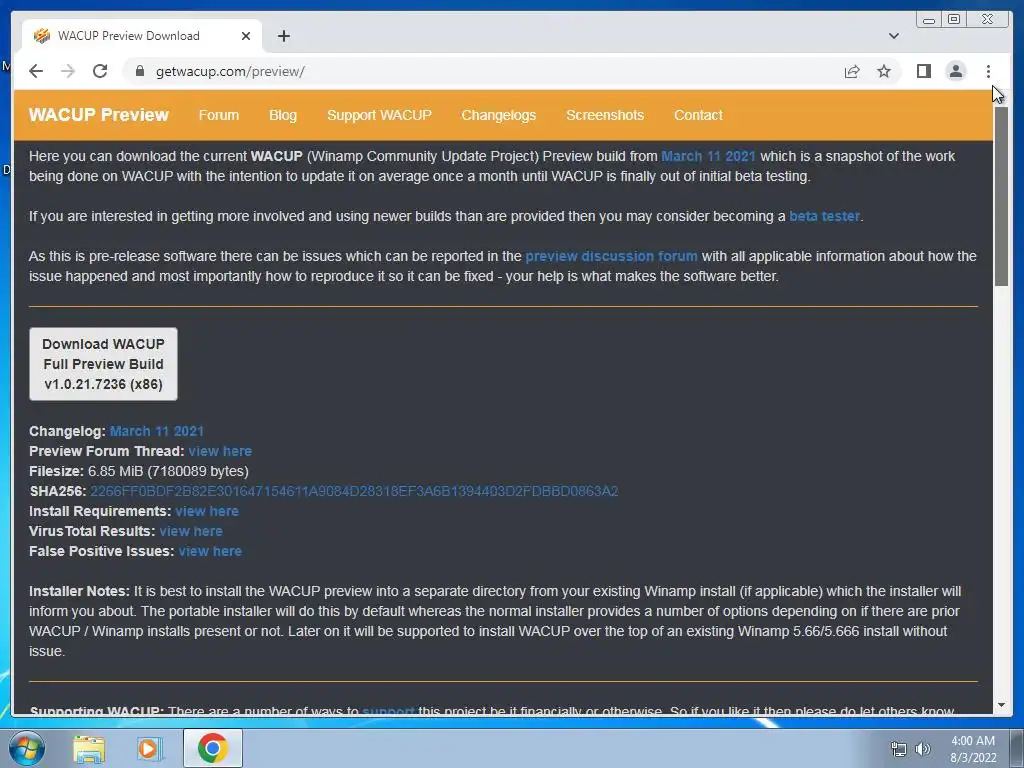Image resolution: width=1024 pixels, height=768 pixels.
Task: Bookmark this page with the star icon
Action: click(x=884, y=71)
